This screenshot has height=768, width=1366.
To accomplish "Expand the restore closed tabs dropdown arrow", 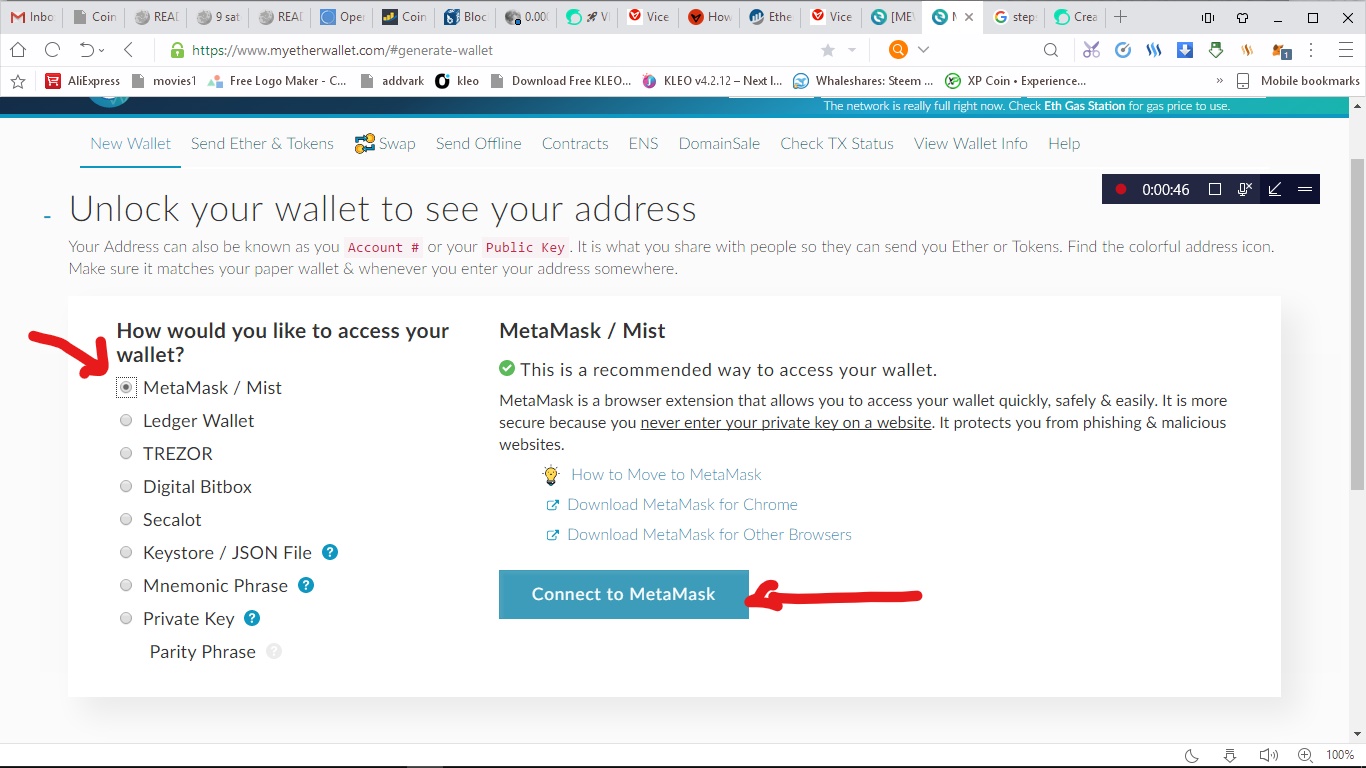I will tap(102, 50).
